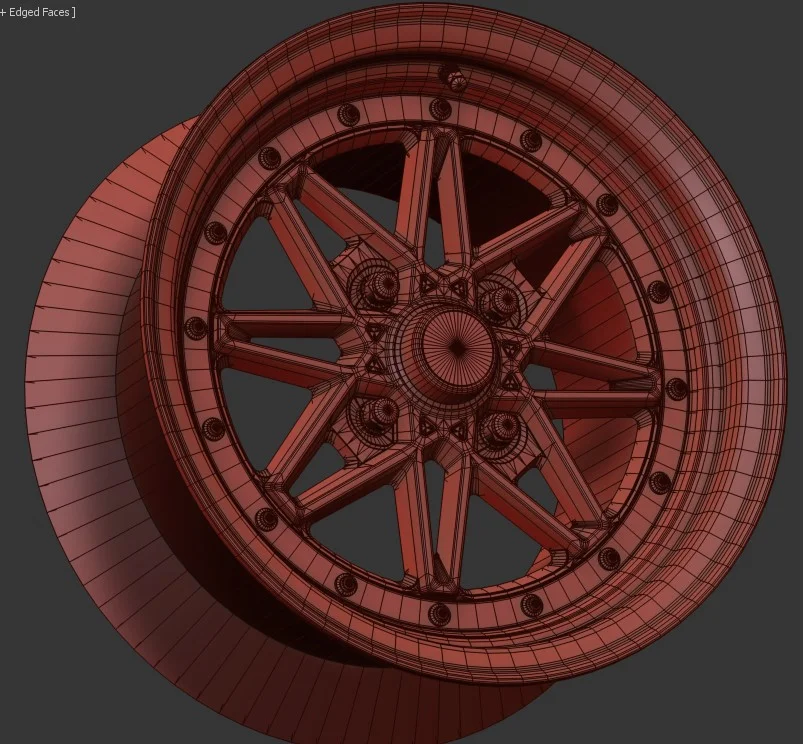Open the viewport "+" options menu
Viewport: 803px width, 744px height.
[5, 13]
